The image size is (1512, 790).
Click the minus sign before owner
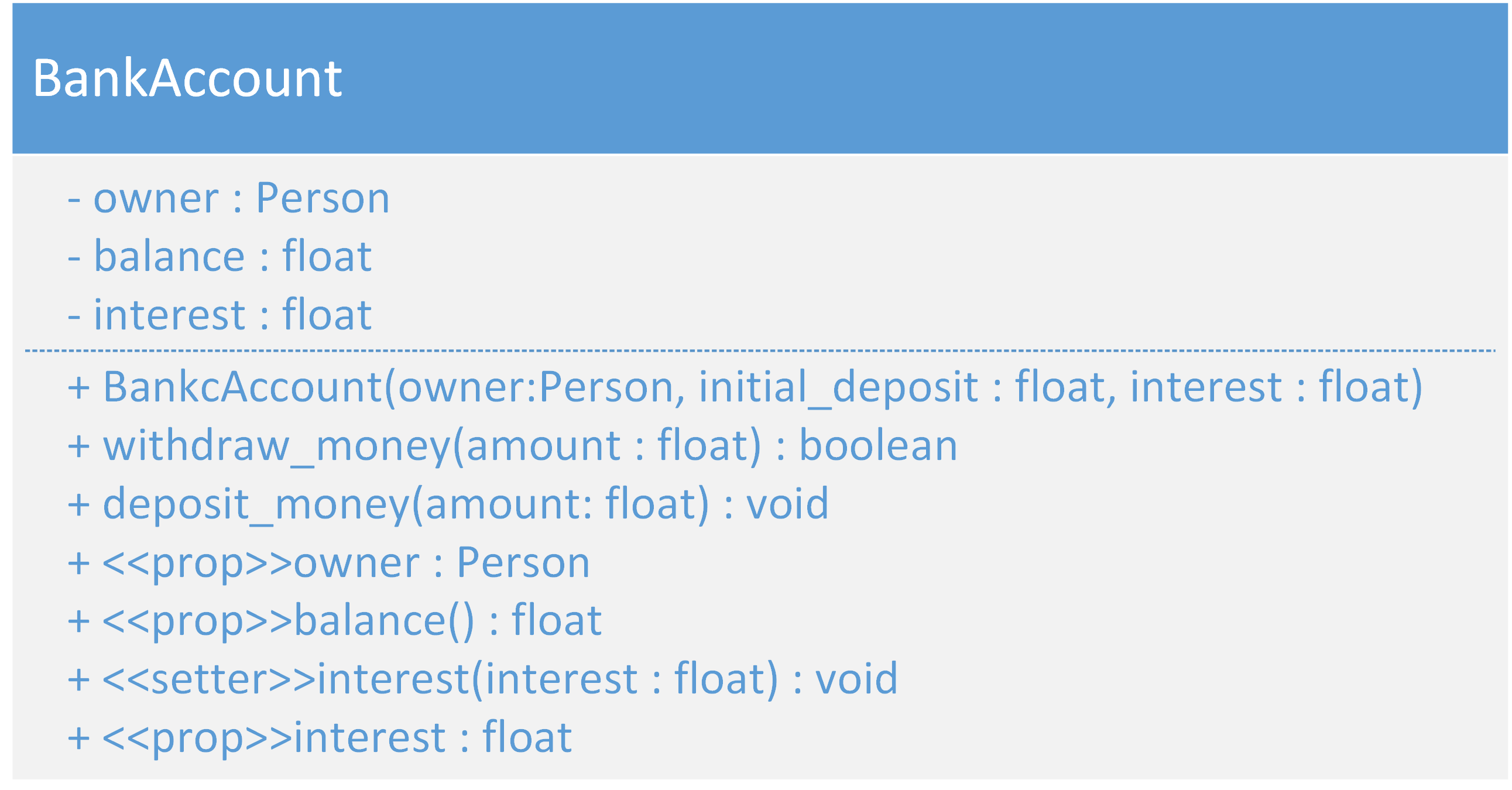pos(74,200)
